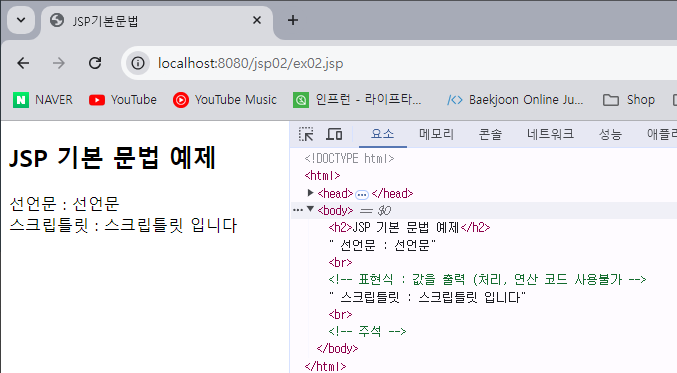Image resolution: width=677 pixels, height=373 pixels.
Task: Select the first <br> node
Action: point(340,262)
